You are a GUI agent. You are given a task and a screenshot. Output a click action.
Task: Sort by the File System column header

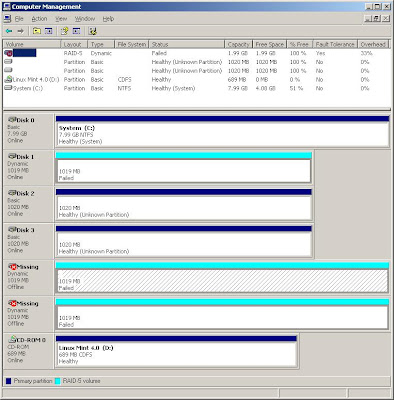[x=132, y=44]
